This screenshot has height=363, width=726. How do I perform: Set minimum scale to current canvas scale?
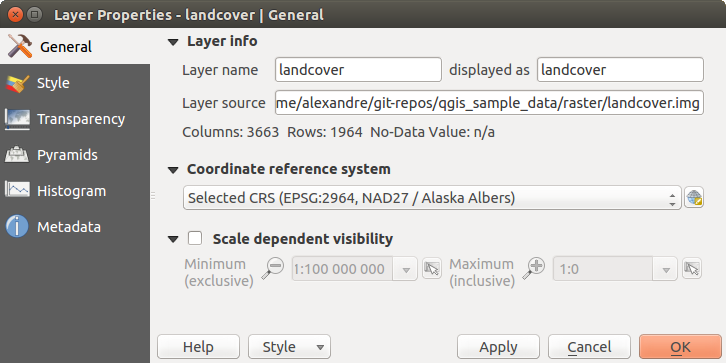pyautogui.click(x=432, y=269)
